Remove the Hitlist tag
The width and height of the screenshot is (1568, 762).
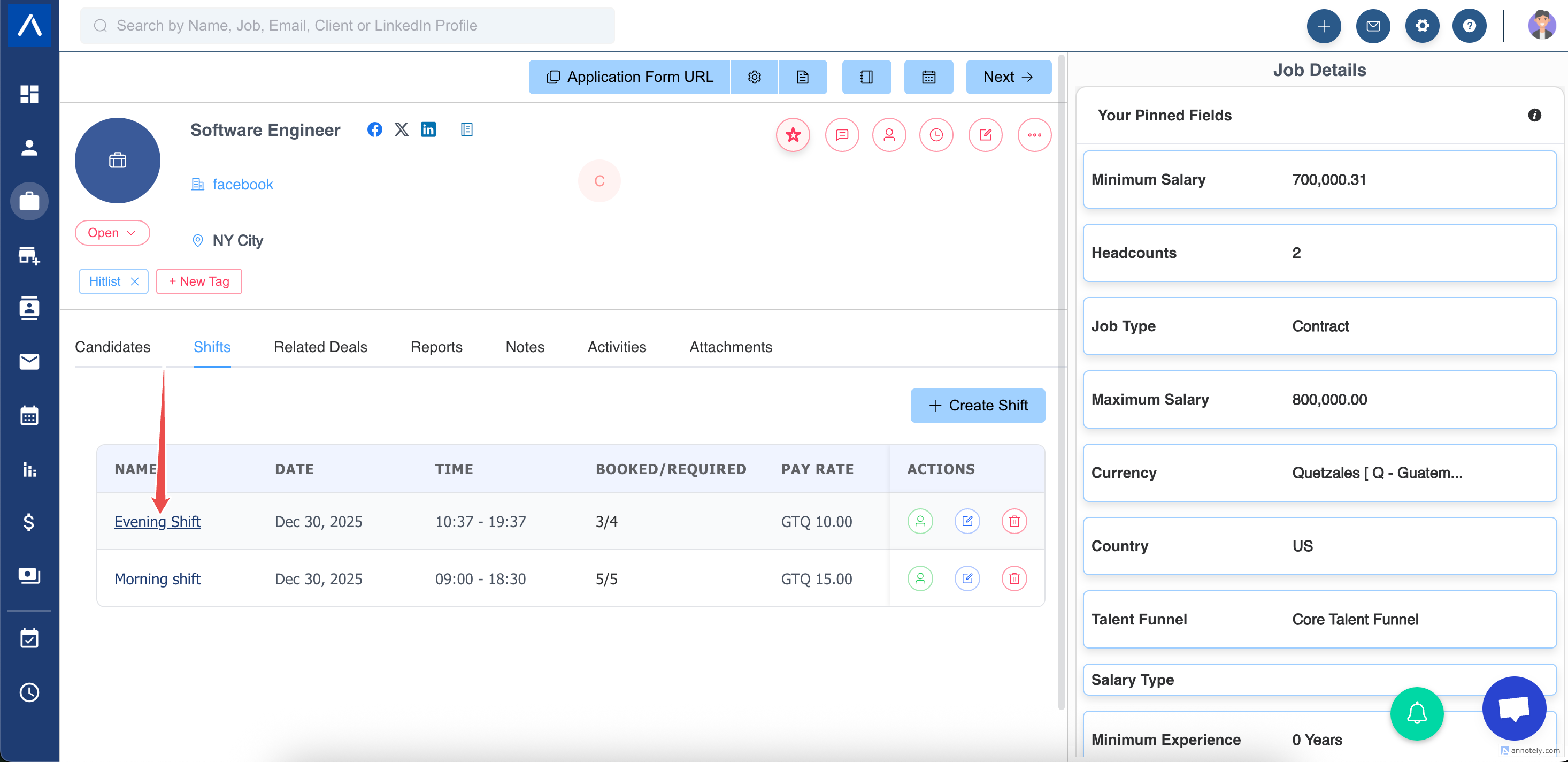click(x=135, y=281)
